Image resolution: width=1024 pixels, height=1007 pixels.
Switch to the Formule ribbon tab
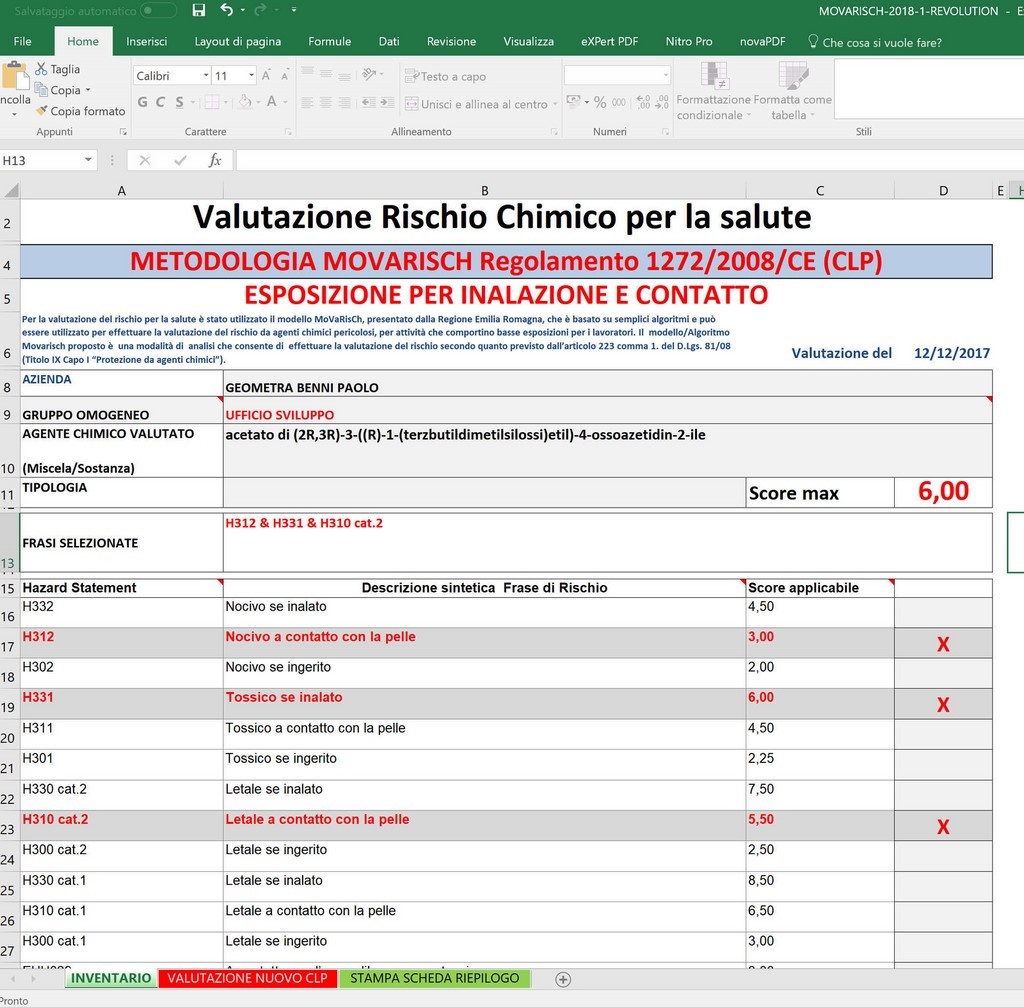[329, 41]
